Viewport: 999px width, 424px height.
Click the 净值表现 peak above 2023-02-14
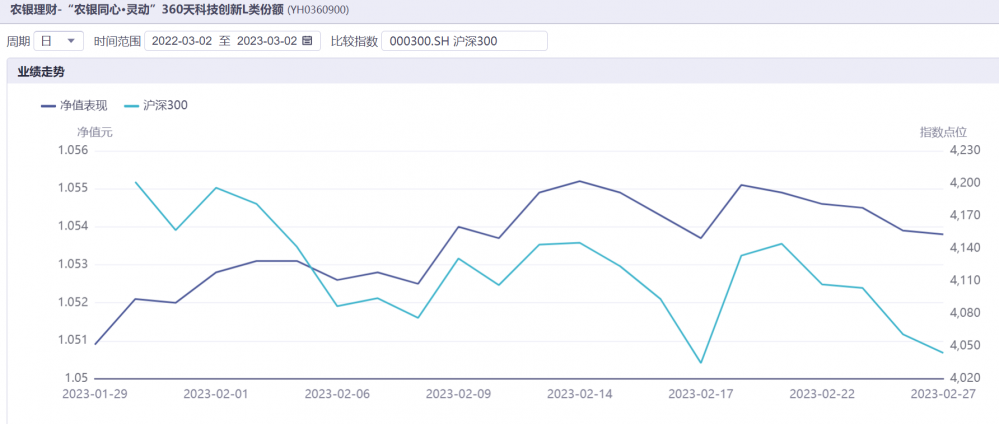[x=580, y=181]
